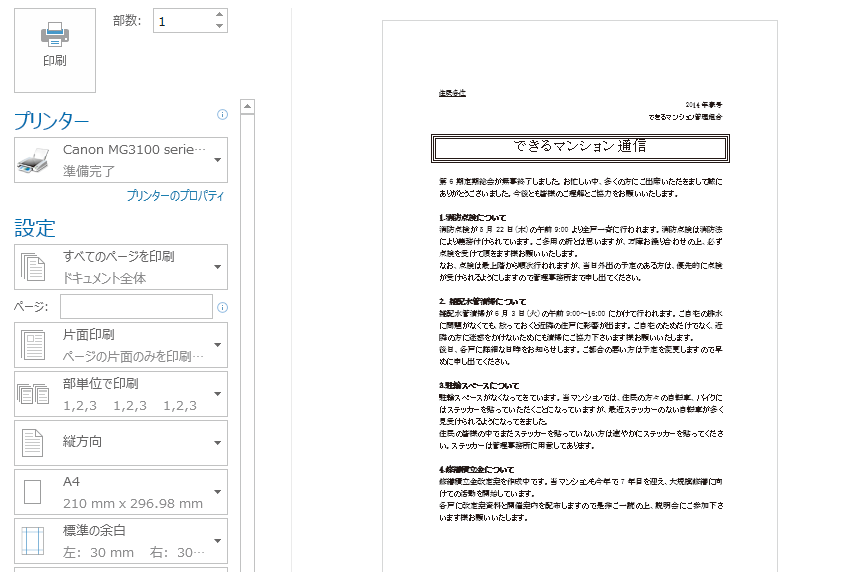Decrease copies with the down stepper arrow
858x572 pixels.
coord(219,26)
